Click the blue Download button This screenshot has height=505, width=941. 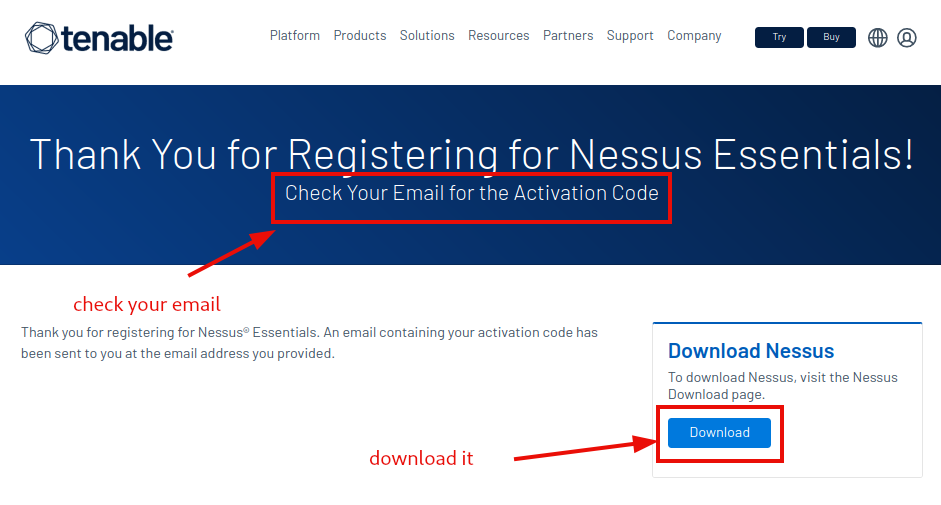719,432
